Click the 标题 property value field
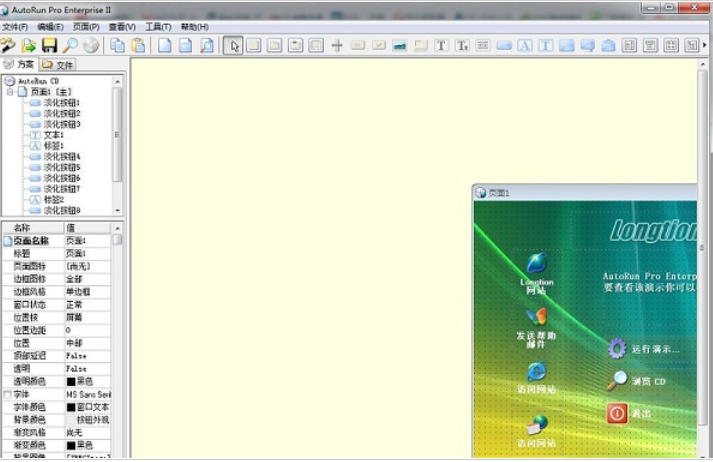The height and width of the screenshot is (462, 713). tap(87, 253)
